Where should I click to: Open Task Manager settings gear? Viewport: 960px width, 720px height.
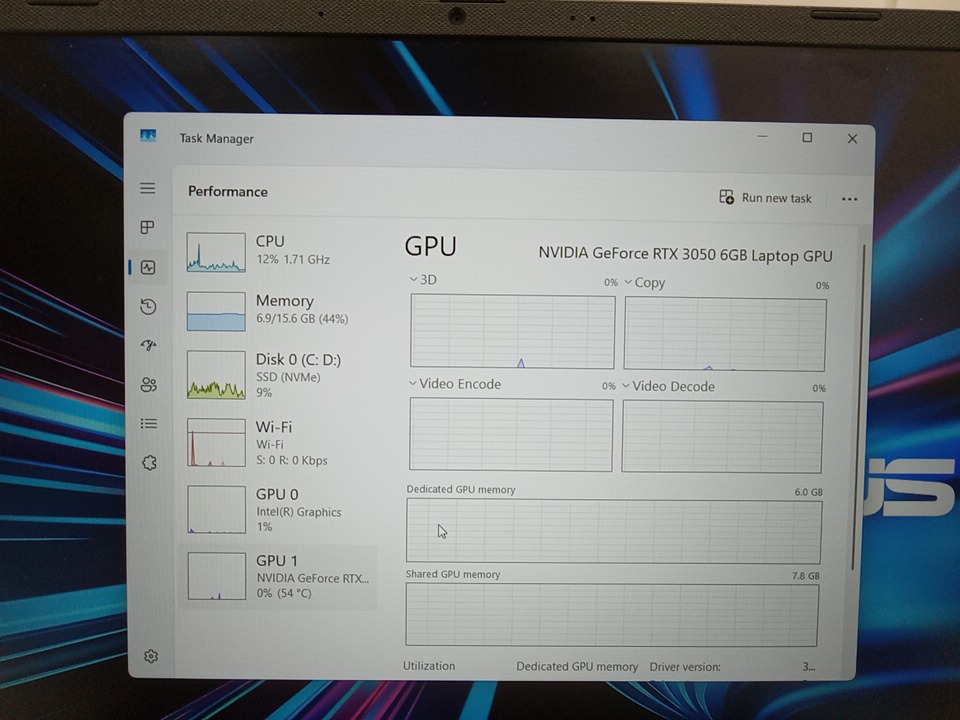coord(151,656)
